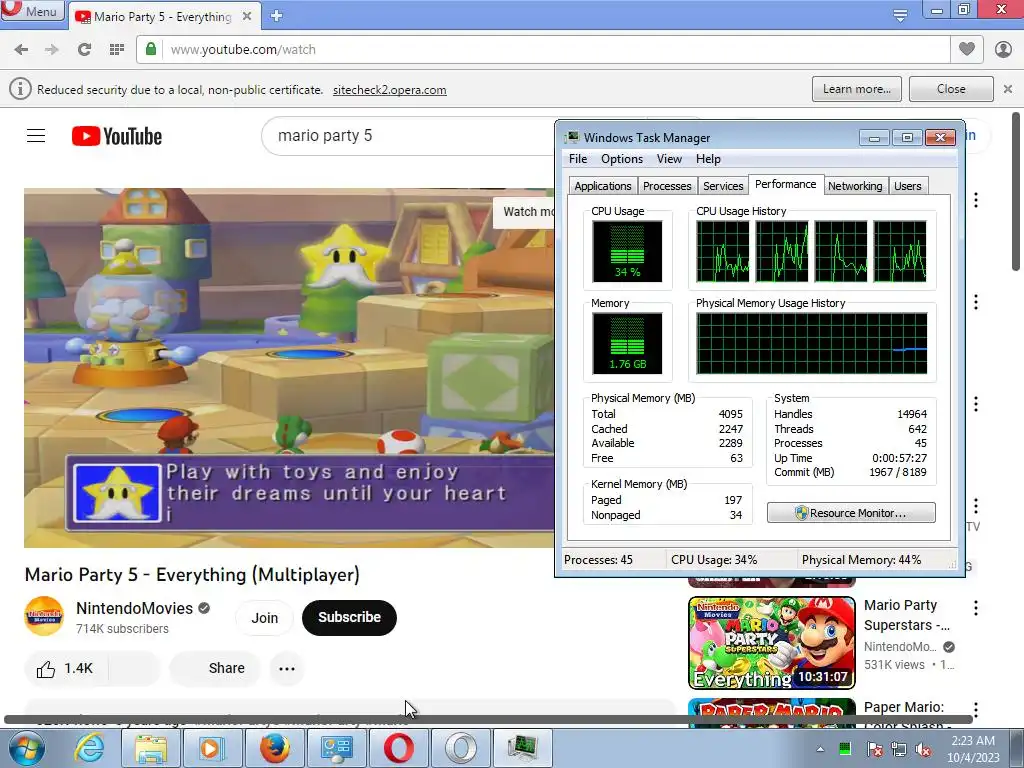This screenshot has width=1024, height=768.
Task: Switch to the Applications tab
Action: [x=602, y=186]
